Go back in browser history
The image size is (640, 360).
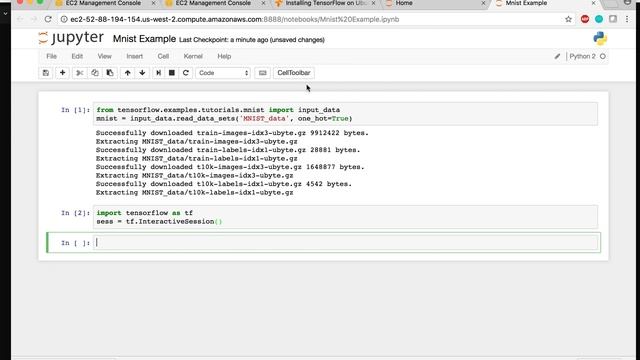20,19
